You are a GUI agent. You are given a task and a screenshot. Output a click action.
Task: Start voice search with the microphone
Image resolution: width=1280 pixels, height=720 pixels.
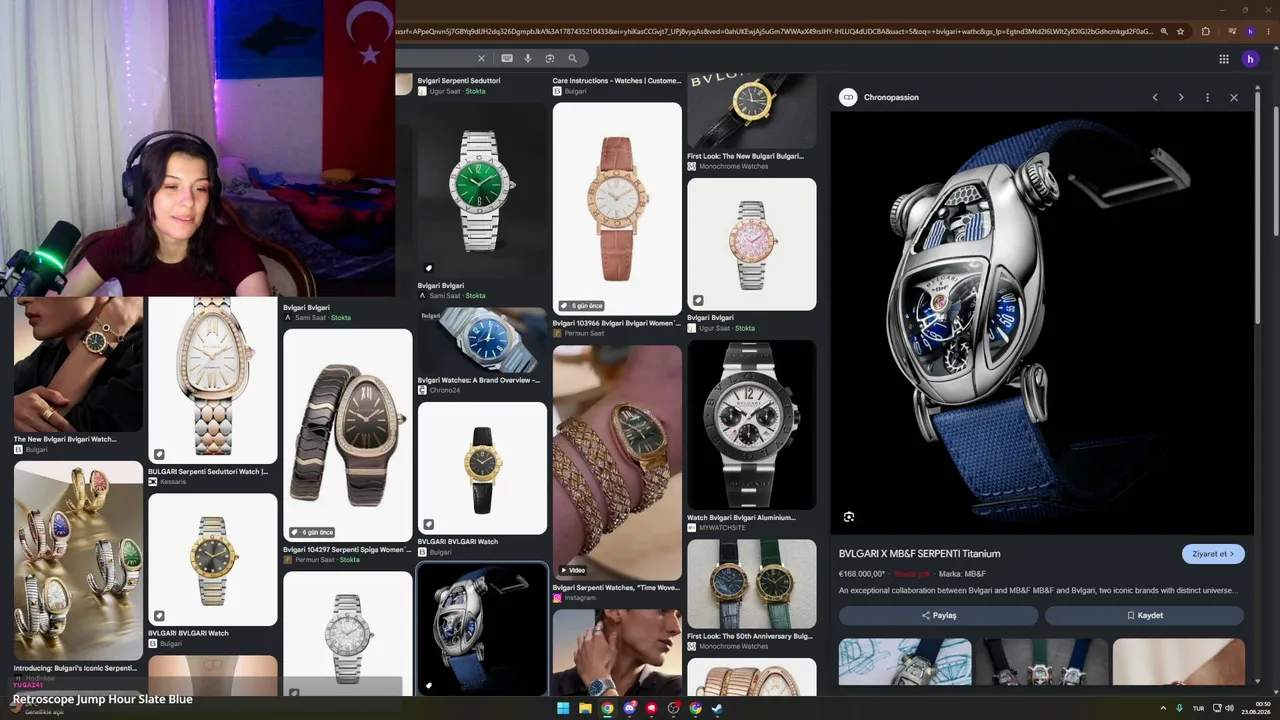pyautogui.click(x=528, y=58)
